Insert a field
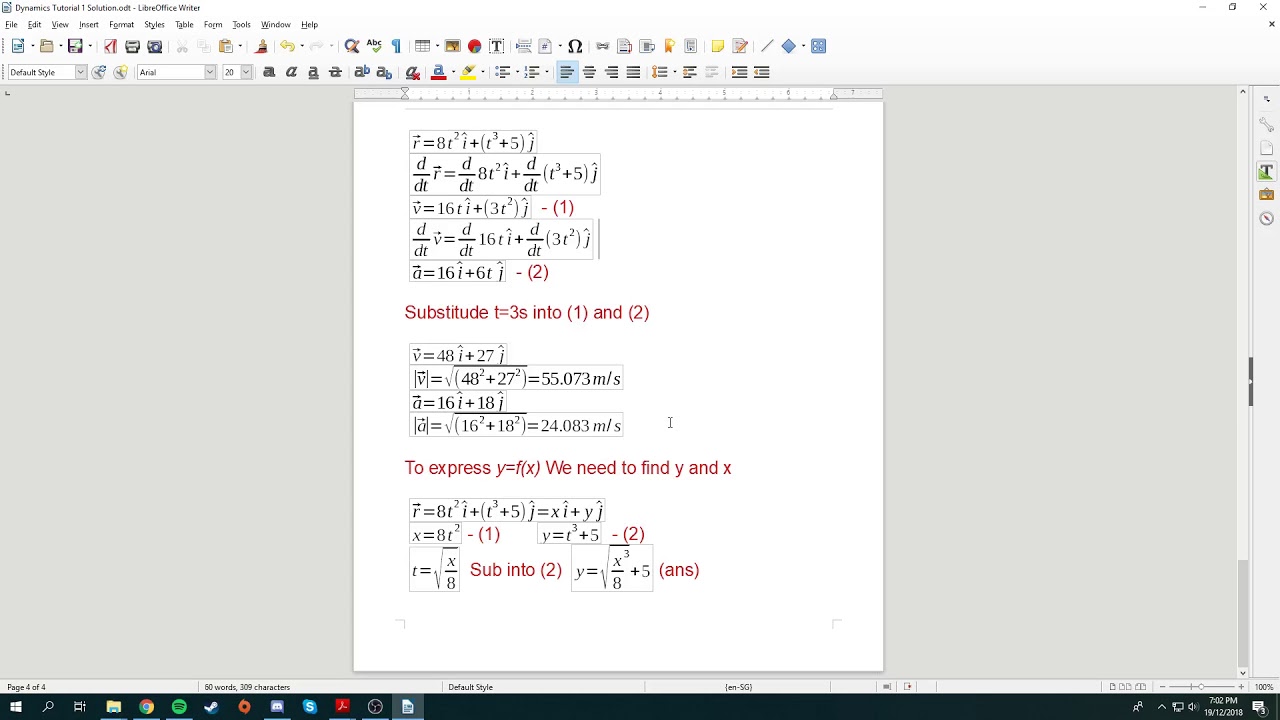 [545, 46]
